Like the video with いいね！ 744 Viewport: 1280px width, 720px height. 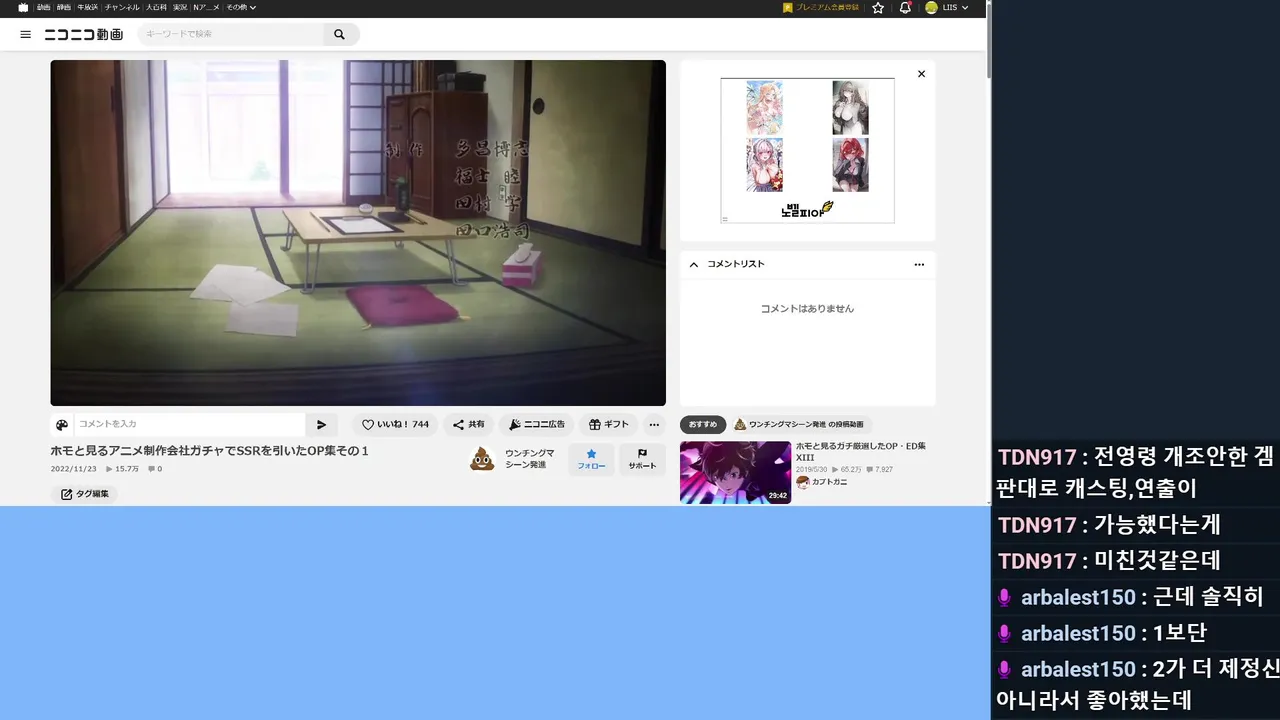[395, 424]
